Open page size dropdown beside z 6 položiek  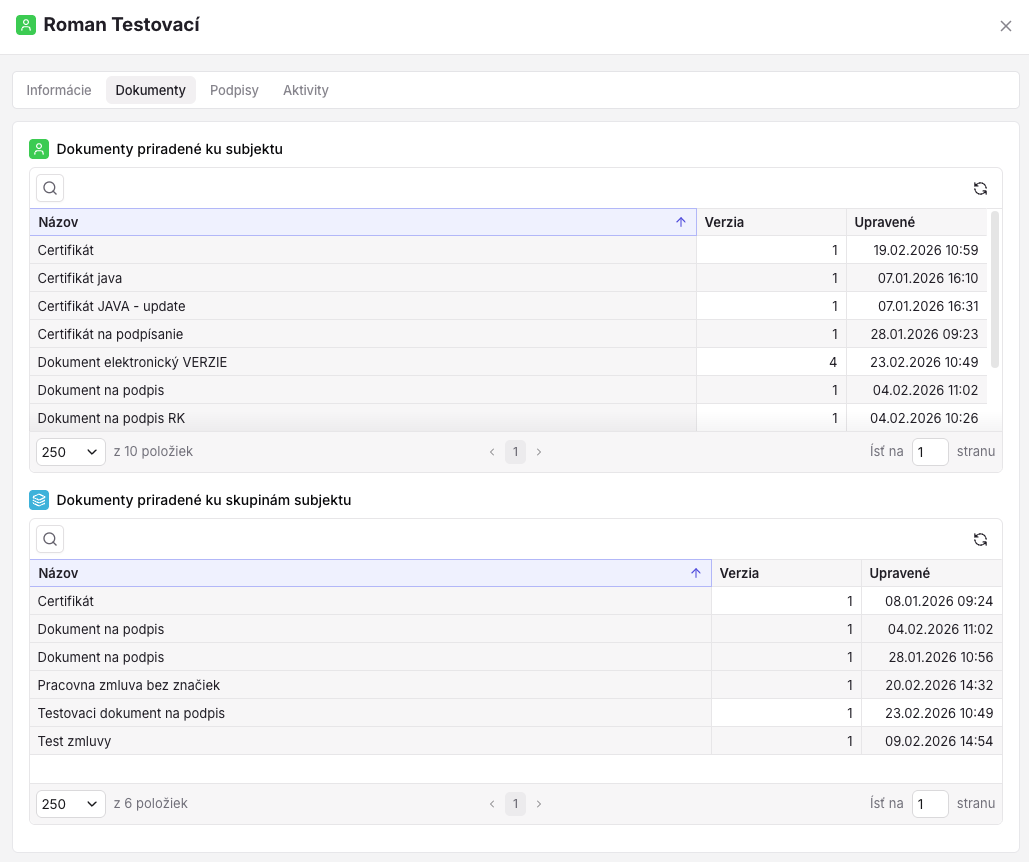pos(71,804)
